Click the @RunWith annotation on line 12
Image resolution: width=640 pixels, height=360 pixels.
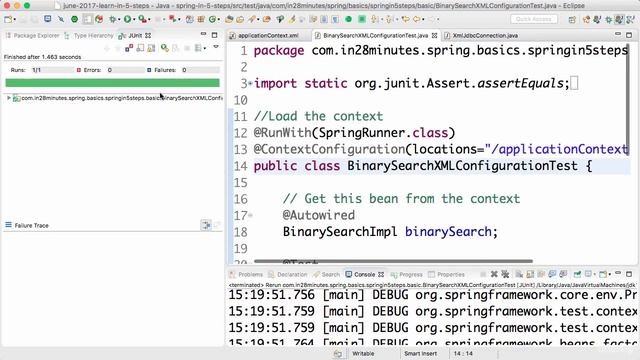pyautogui.click(x=282, y=133)
